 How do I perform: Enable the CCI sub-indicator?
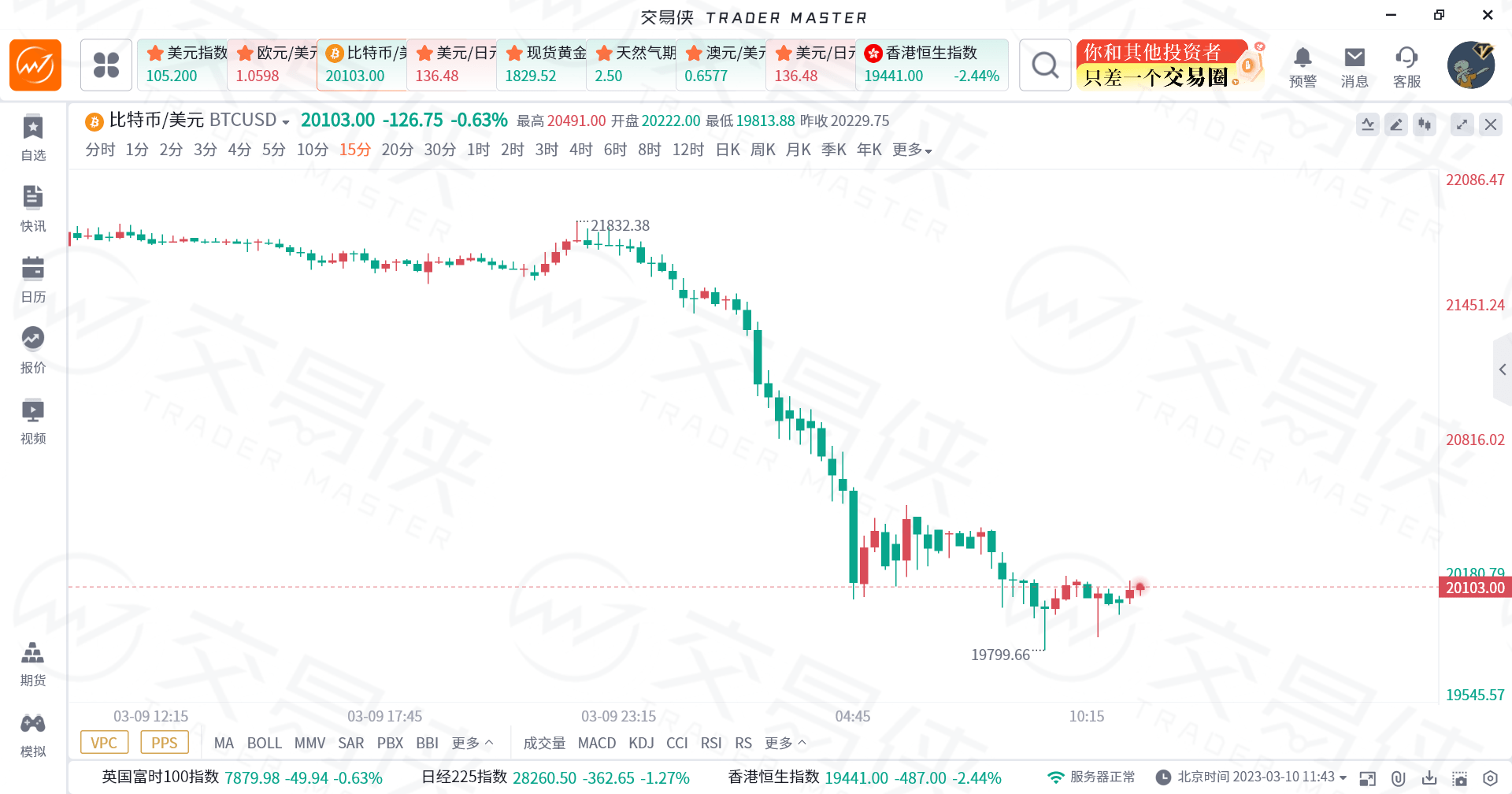pos(677,743)
